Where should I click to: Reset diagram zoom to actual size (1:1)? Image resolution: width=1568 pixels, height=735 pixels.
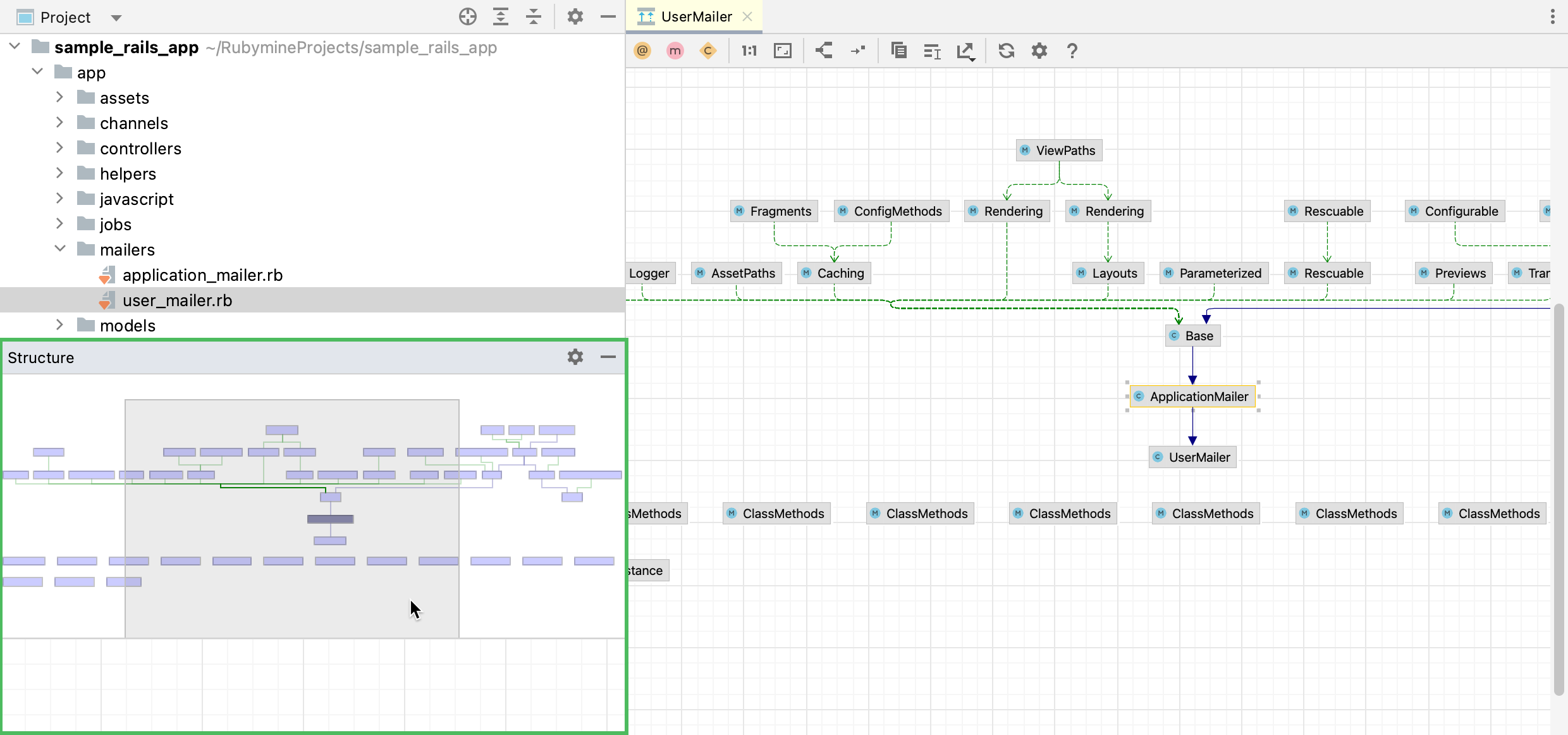[x=749, y=51]
